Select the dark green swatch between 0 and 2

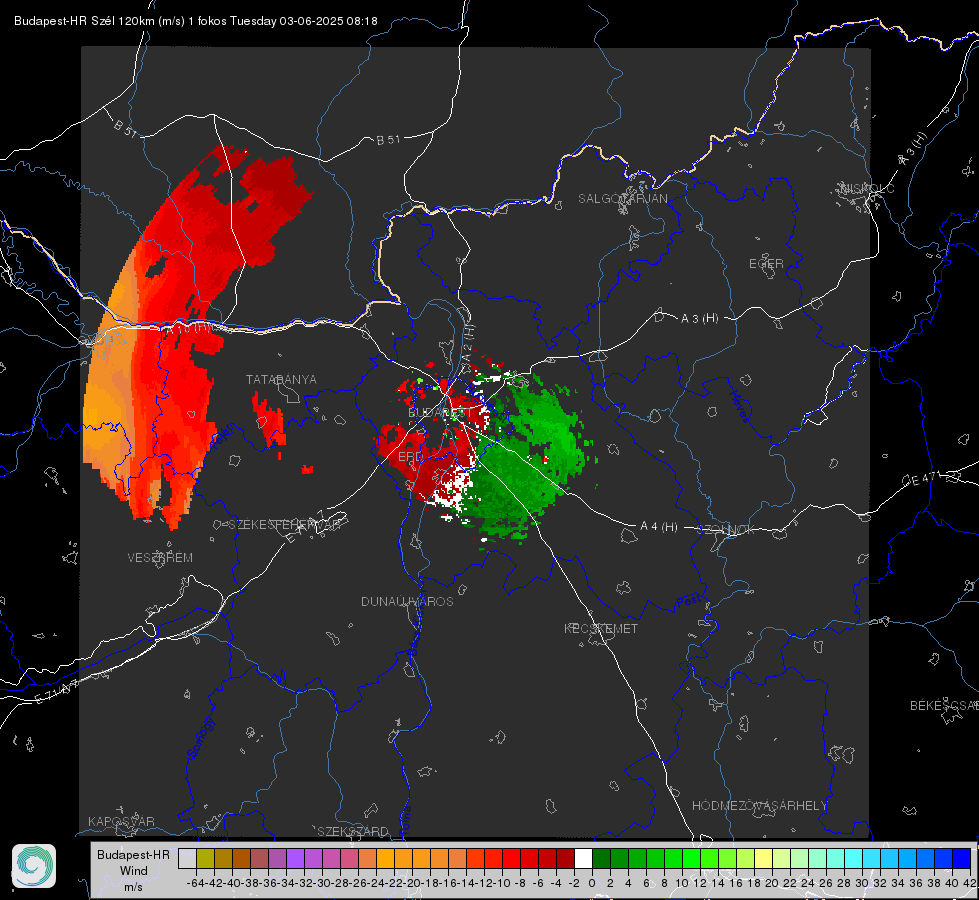click(601, 858)
